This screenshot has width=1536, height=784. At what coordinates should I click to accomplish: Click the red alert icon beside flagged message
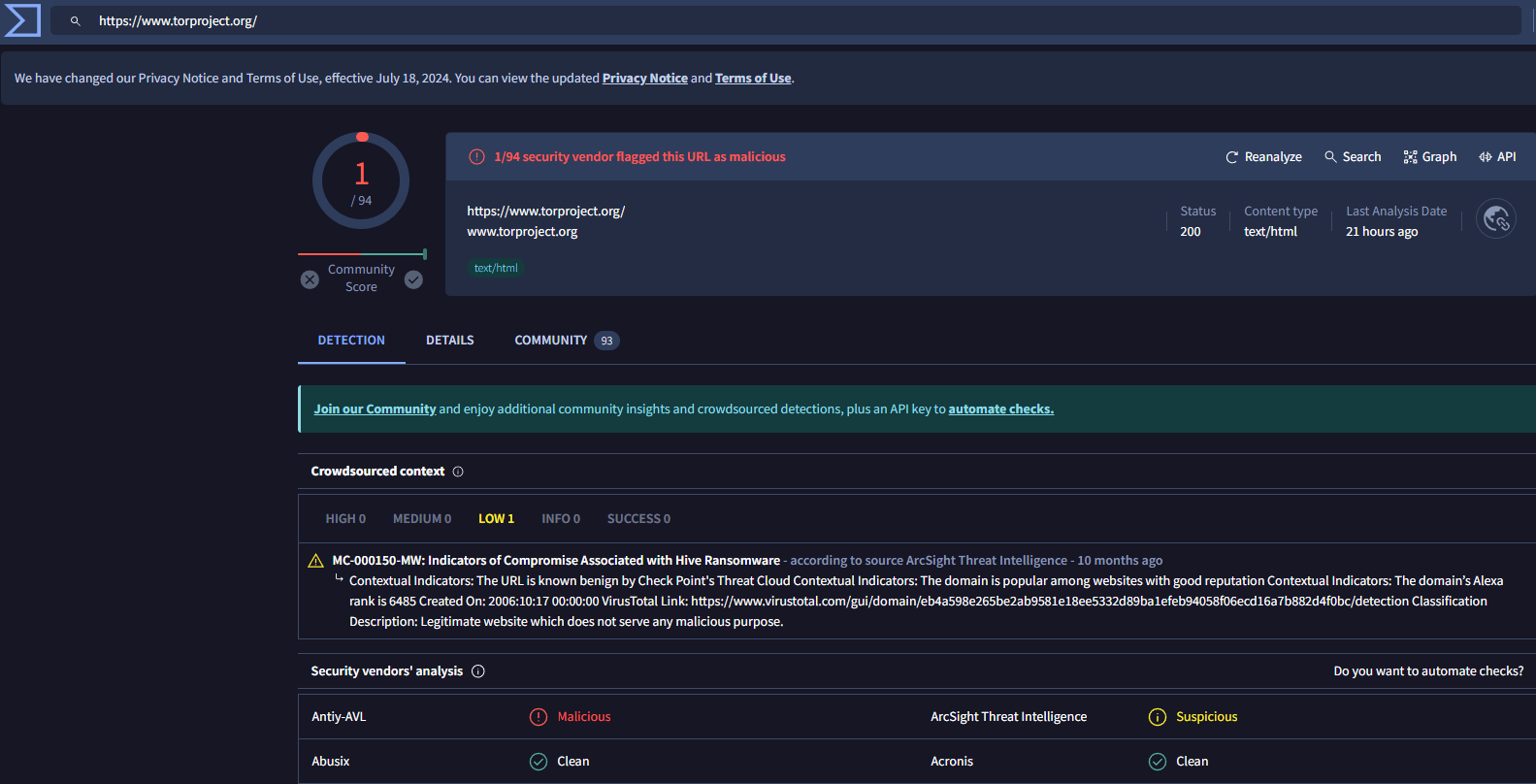click(x=476, y=157)
